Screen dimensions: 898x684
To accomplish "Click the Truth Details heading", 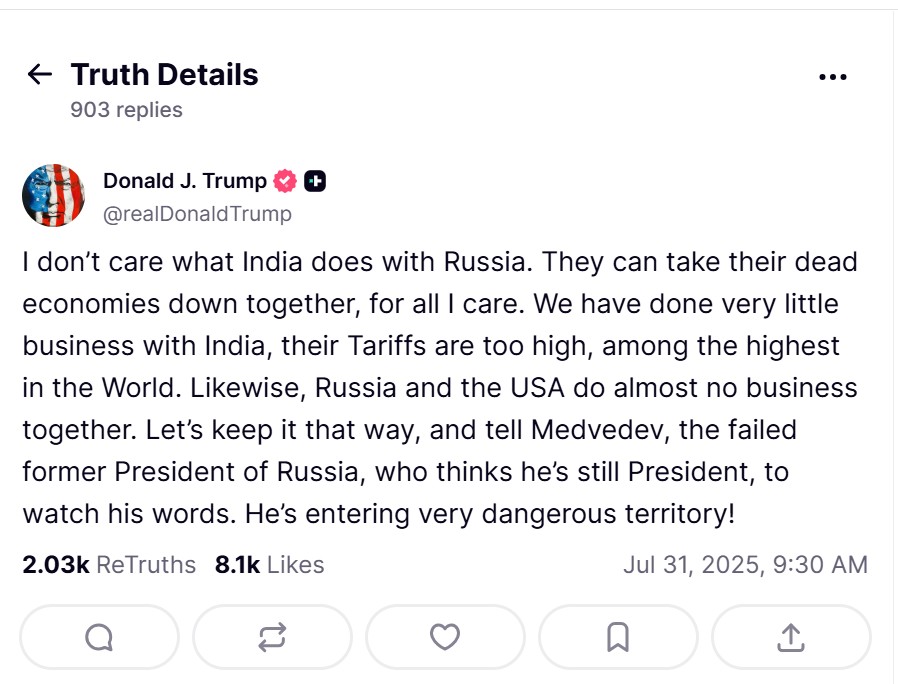I will pyautogui.click(x=164, y=75).
